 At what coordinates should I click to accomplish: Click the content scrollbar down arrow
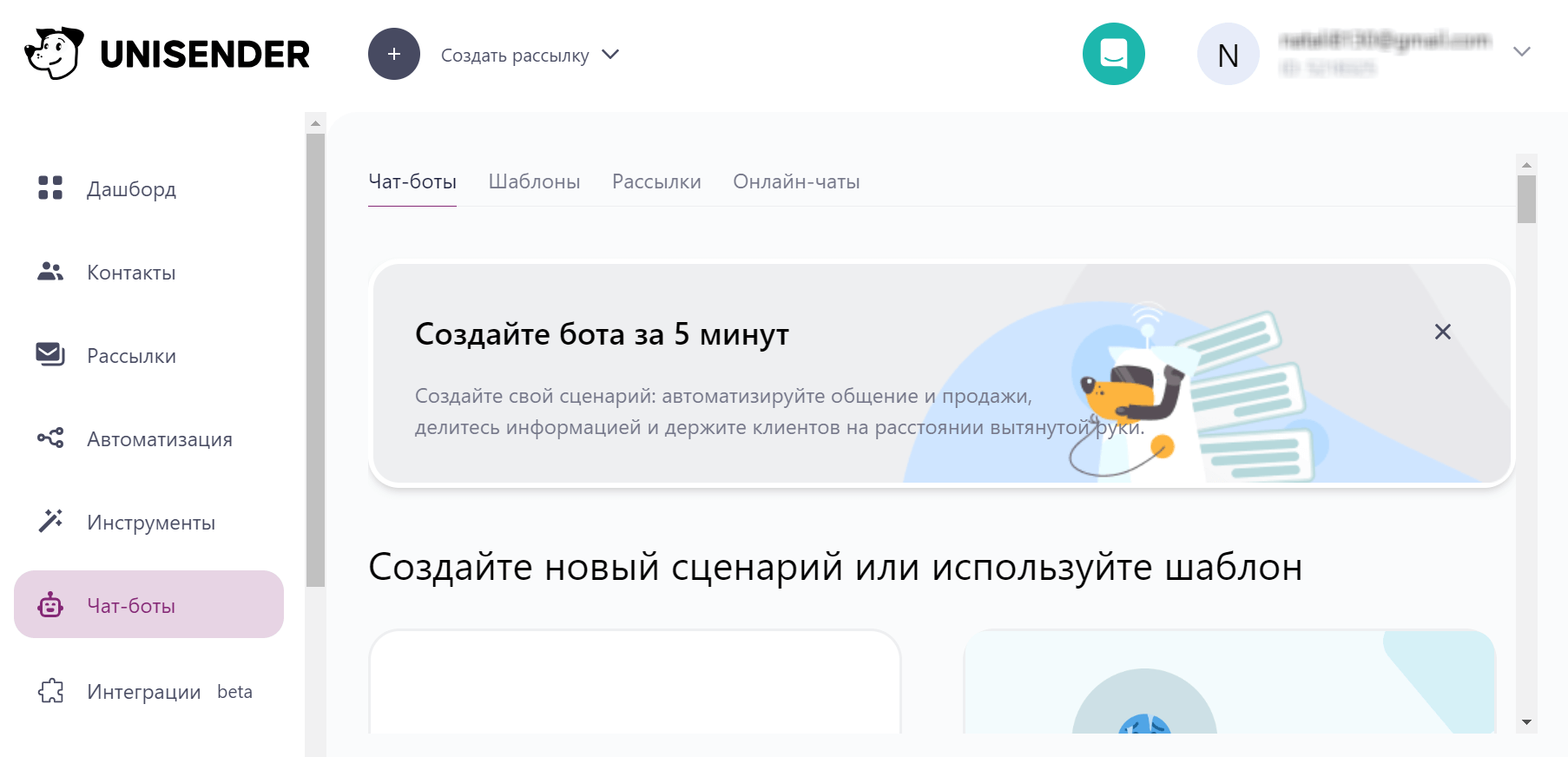coord(1526,722)
